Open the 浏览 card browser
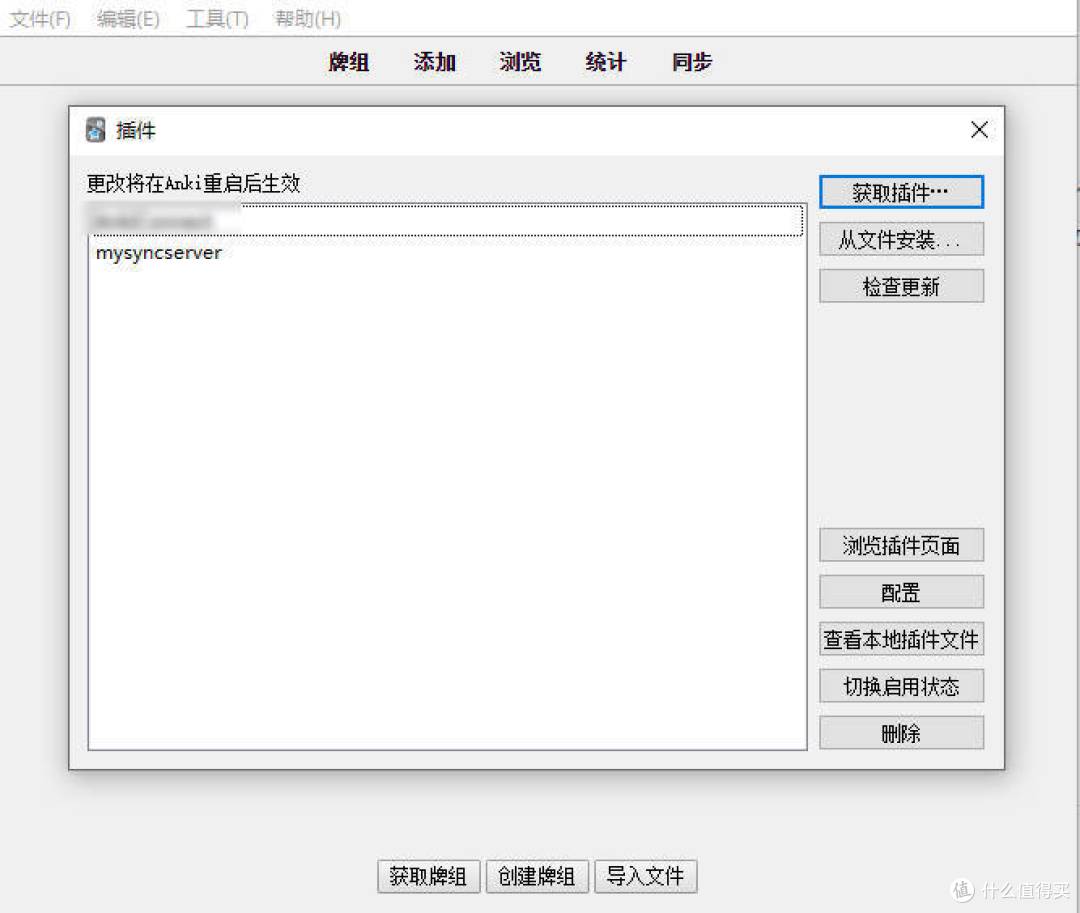 tap(519, 62)
